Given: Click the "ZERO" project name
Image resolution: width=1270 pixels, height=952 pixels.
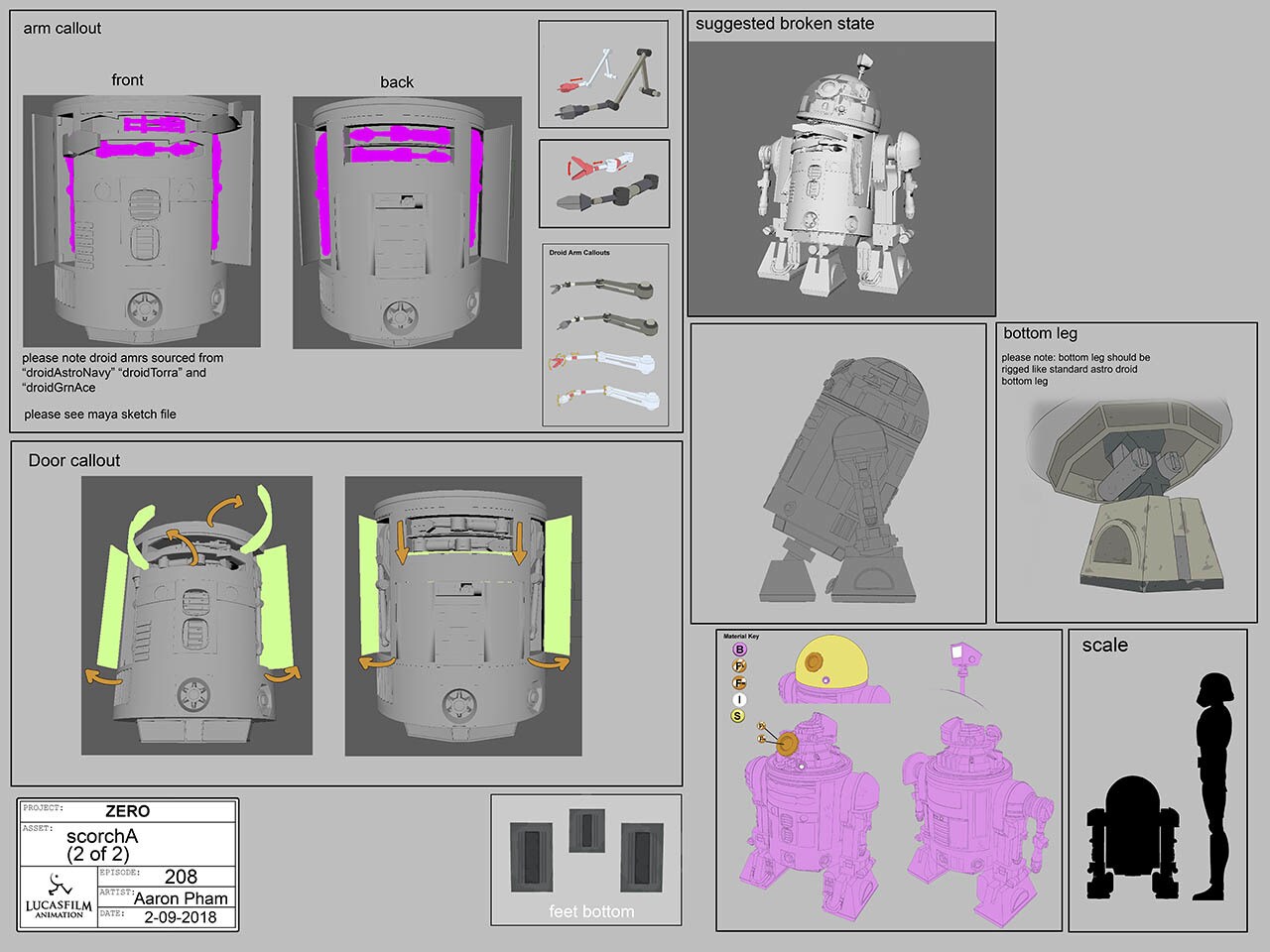Looking at the screenshot, I should [127, 811].
